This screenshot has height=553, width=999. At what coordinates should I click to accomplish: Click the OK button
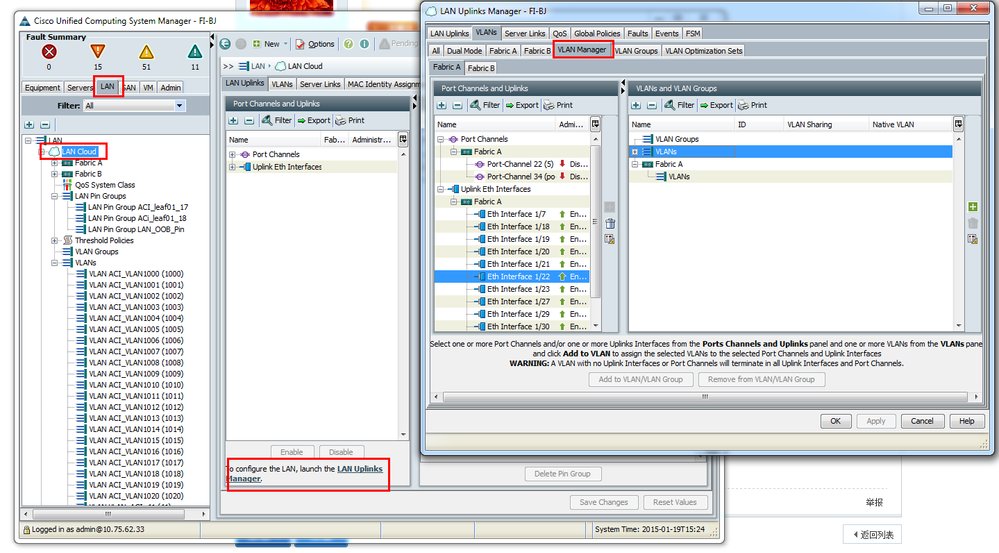835,421
